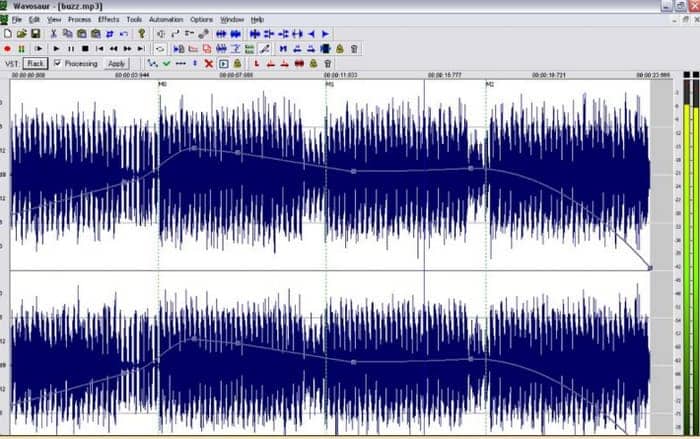Image resolution: width=700 pixels, height=439 pixels.
Task: Click the New file icon
Action: tap(8, 33)
